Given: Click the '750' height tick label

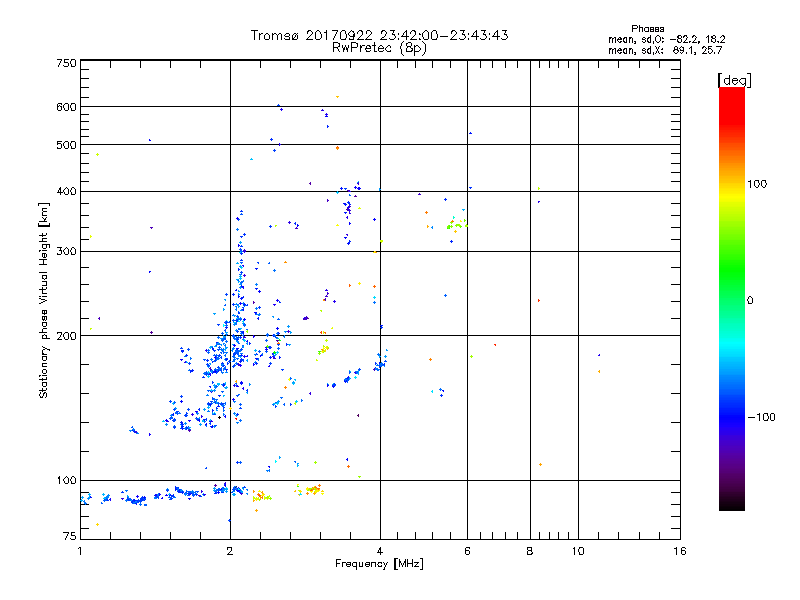Looking at the screenshot, I should click(66, 63).
